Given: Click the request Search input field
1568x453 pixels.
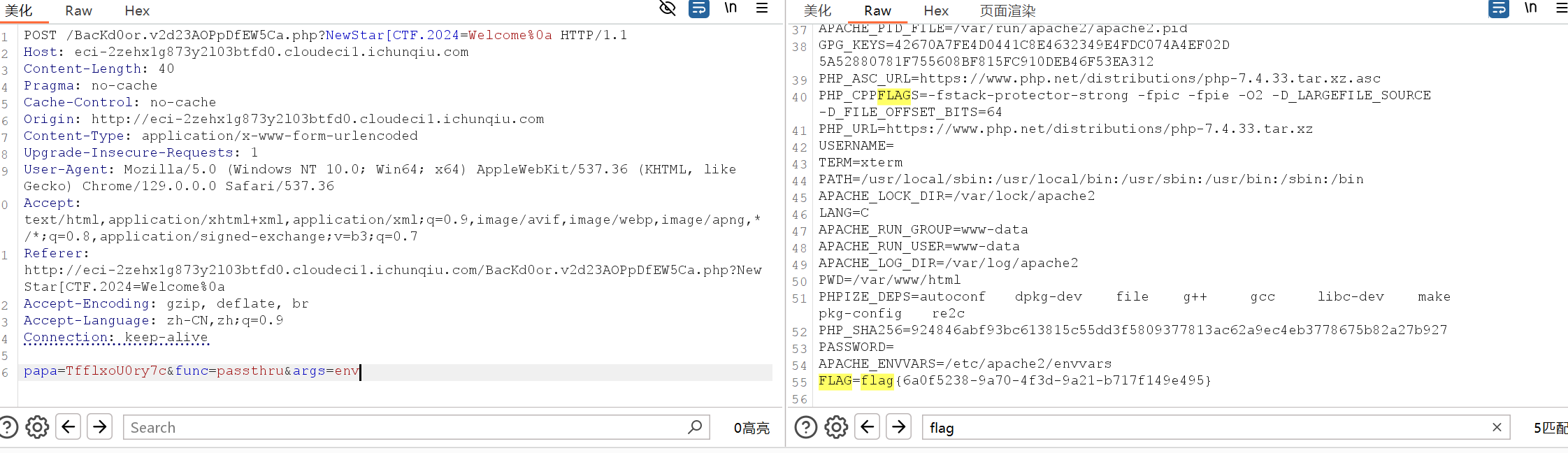Looking at the screenshot, I should (x=405, y=427).
